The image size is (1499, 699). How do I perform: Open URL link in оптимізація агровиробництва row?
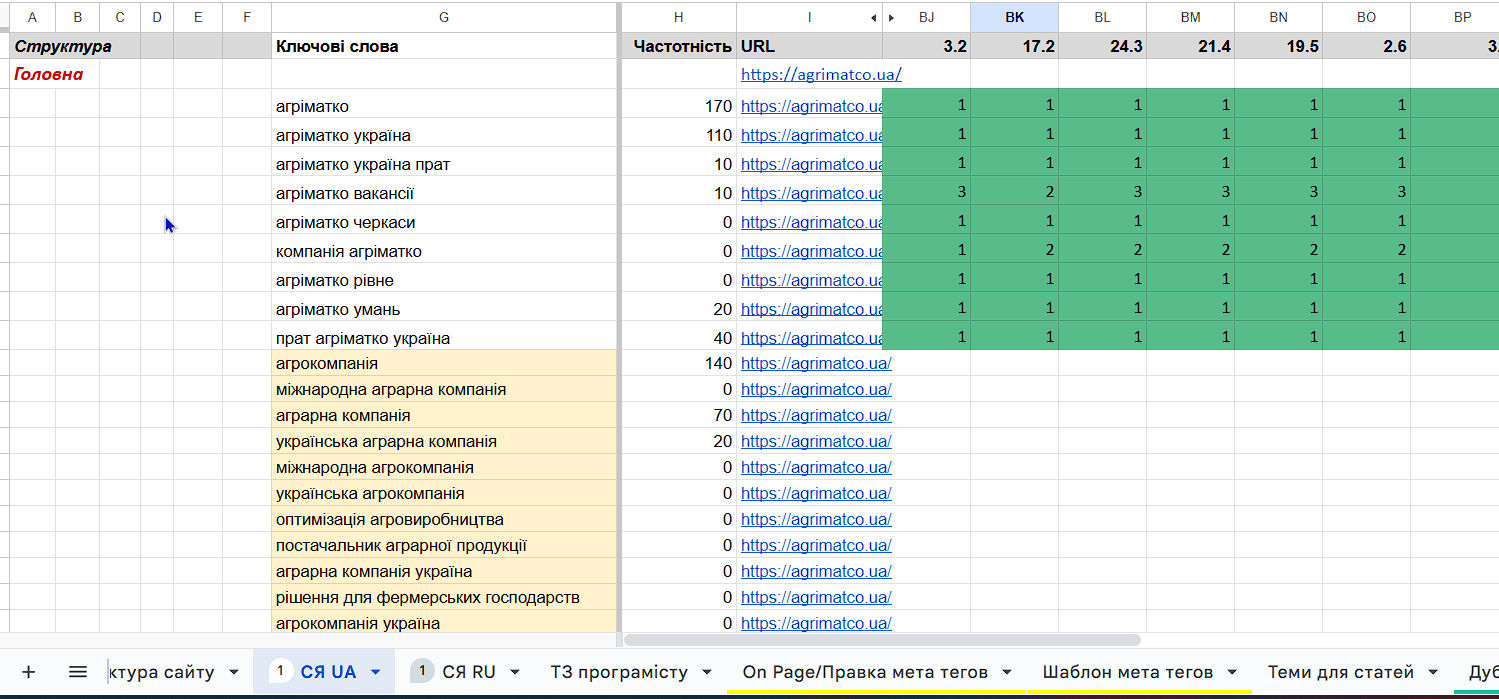point(816,520)
